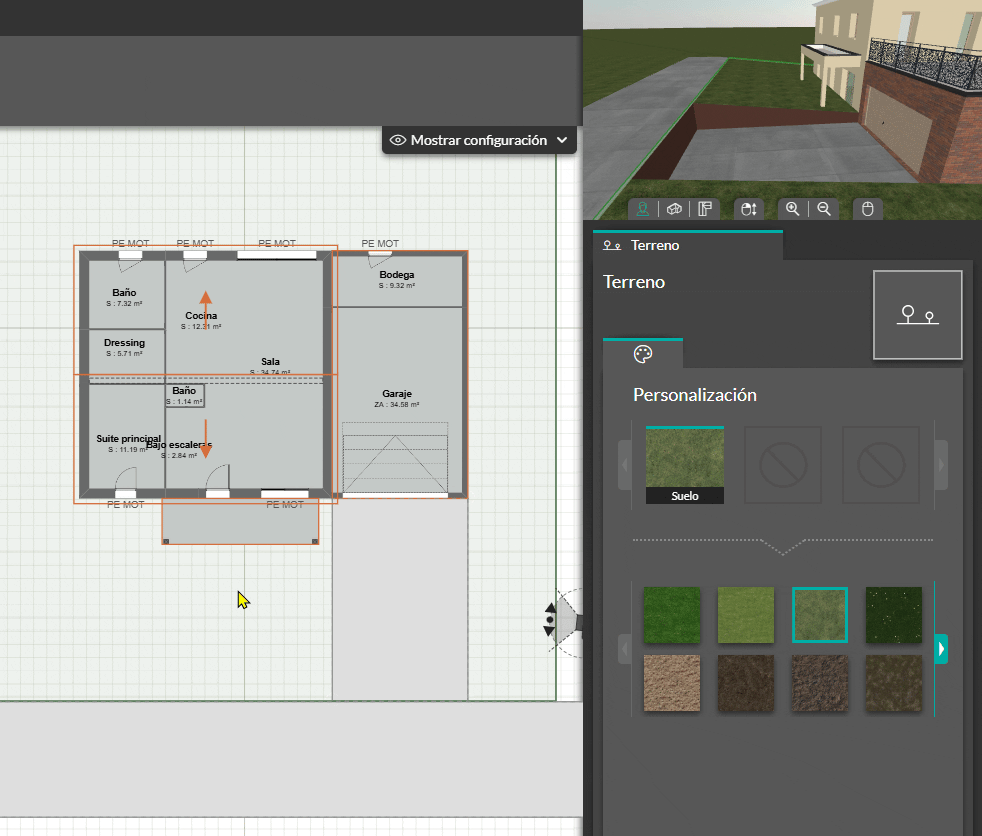
Task: Click the Dressing room label
Action: click(124, 343)
